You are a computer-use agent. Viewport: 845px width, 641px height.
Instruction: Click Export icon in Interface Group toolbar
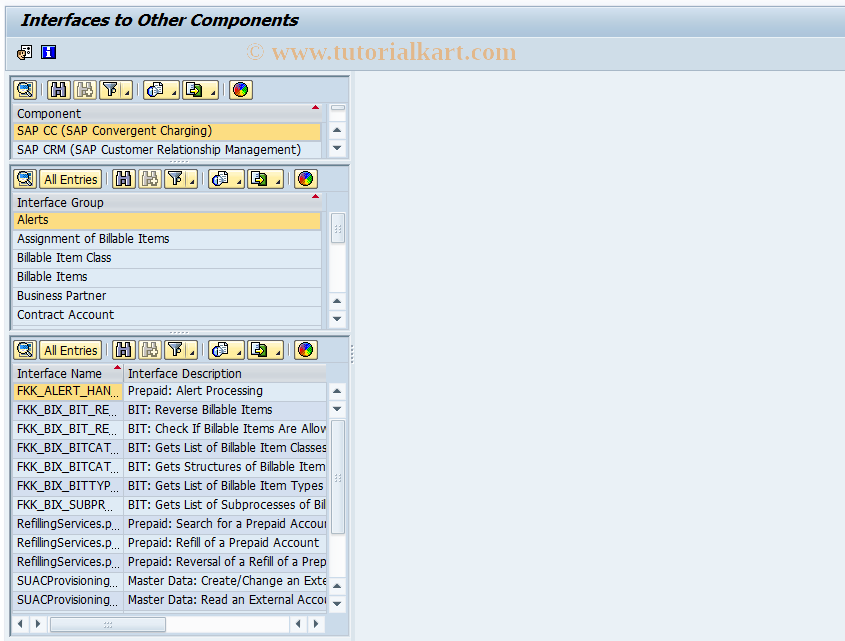click(259, 179)
